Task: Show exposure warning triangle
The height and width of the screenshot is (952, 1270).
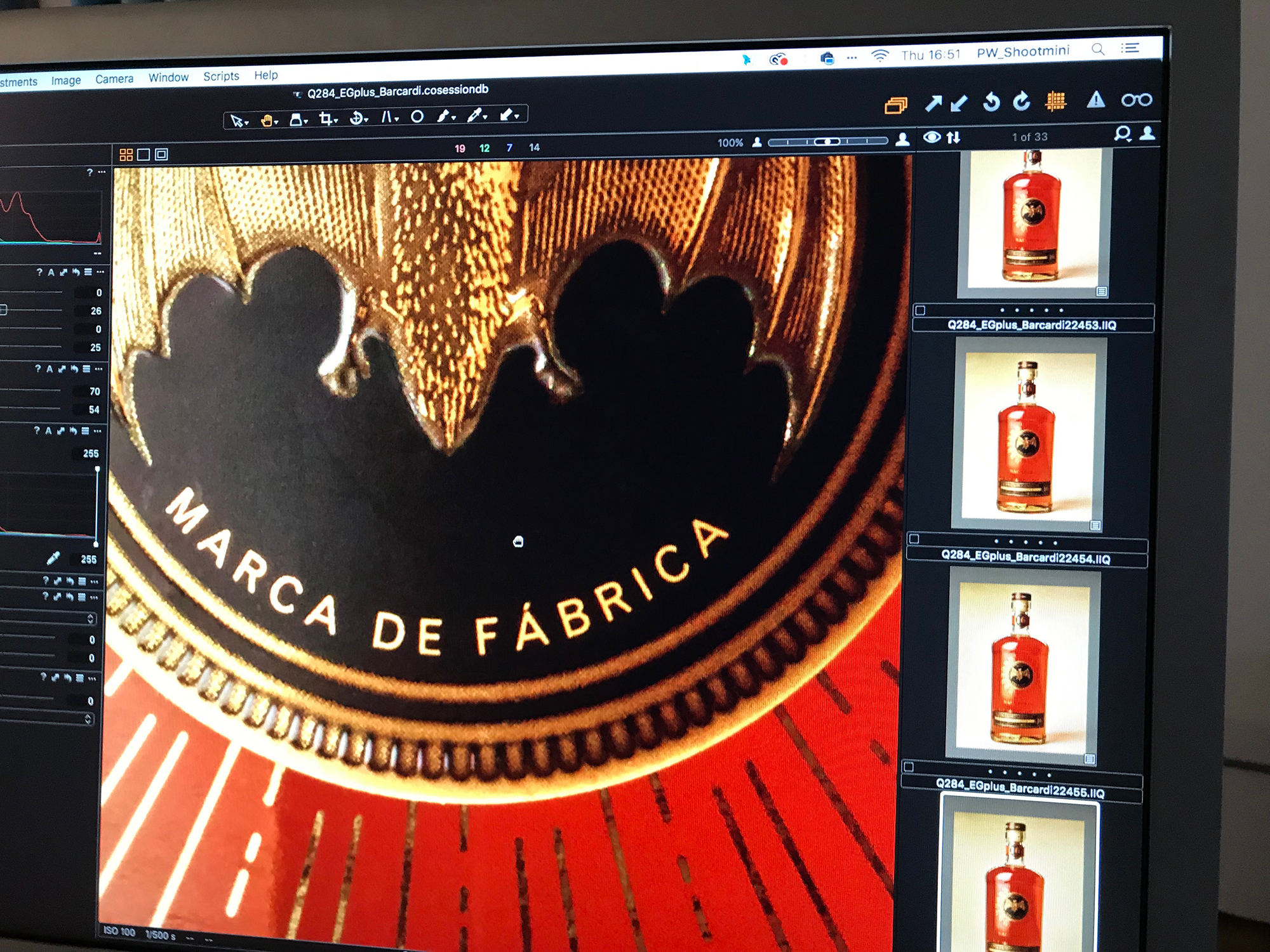Action: 1095,100
